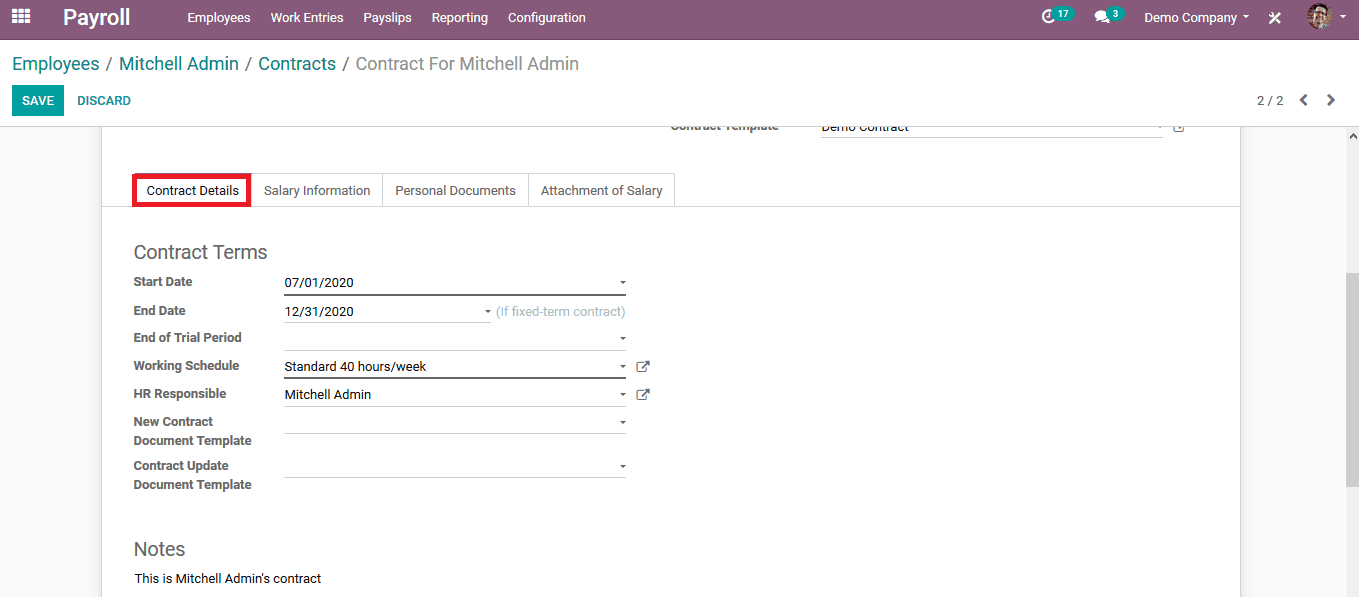This screenshot has height=597, width=1359.
Task: Open Working Schedule record via external link icon
Action: (643, 366)
